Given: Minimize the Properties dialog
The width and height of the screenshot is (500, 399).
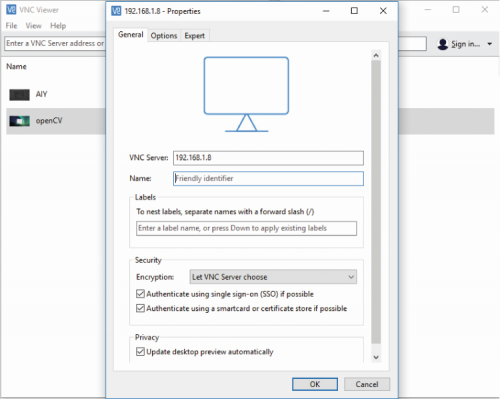Looking at the screenshot, I should pyautogui.click(x=326, y=11).
